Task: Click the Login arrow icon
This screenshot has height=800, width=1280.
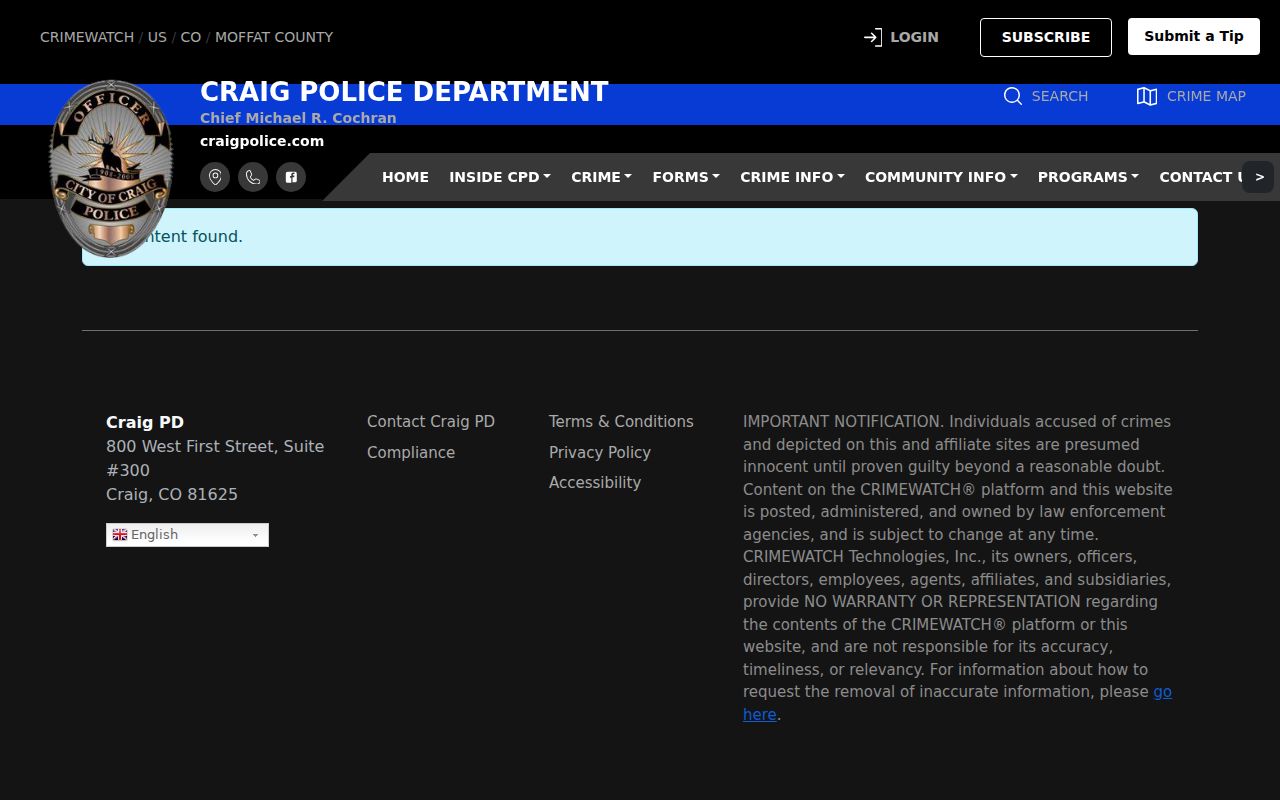Action: pos(873,37)
